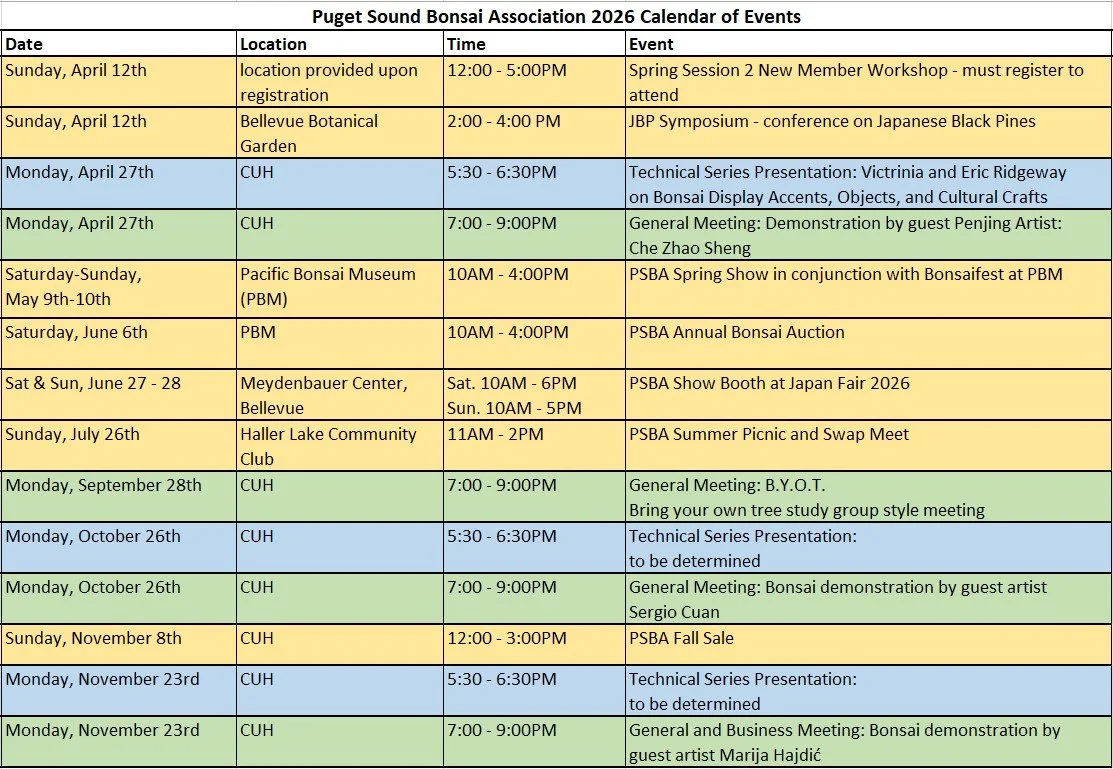Select the '2:00 - 4:00 PM' time cell
Viewport: 1113px width, 769px height.
(534, 133)
